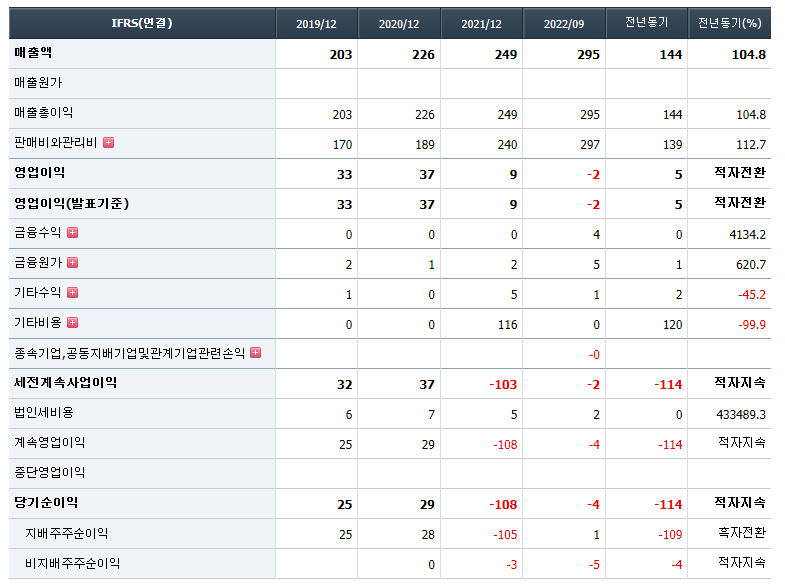Expand the 판매비와관리비 row plus icon
The width and height of the screenshot is (785, 585).
coord(109,143)
